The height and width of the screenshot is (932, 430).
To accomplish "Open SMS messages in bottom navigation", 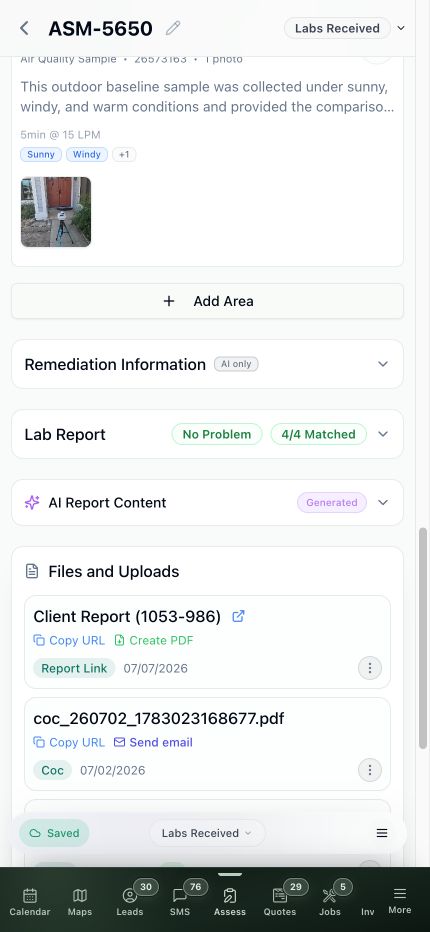I will (180, 902).
